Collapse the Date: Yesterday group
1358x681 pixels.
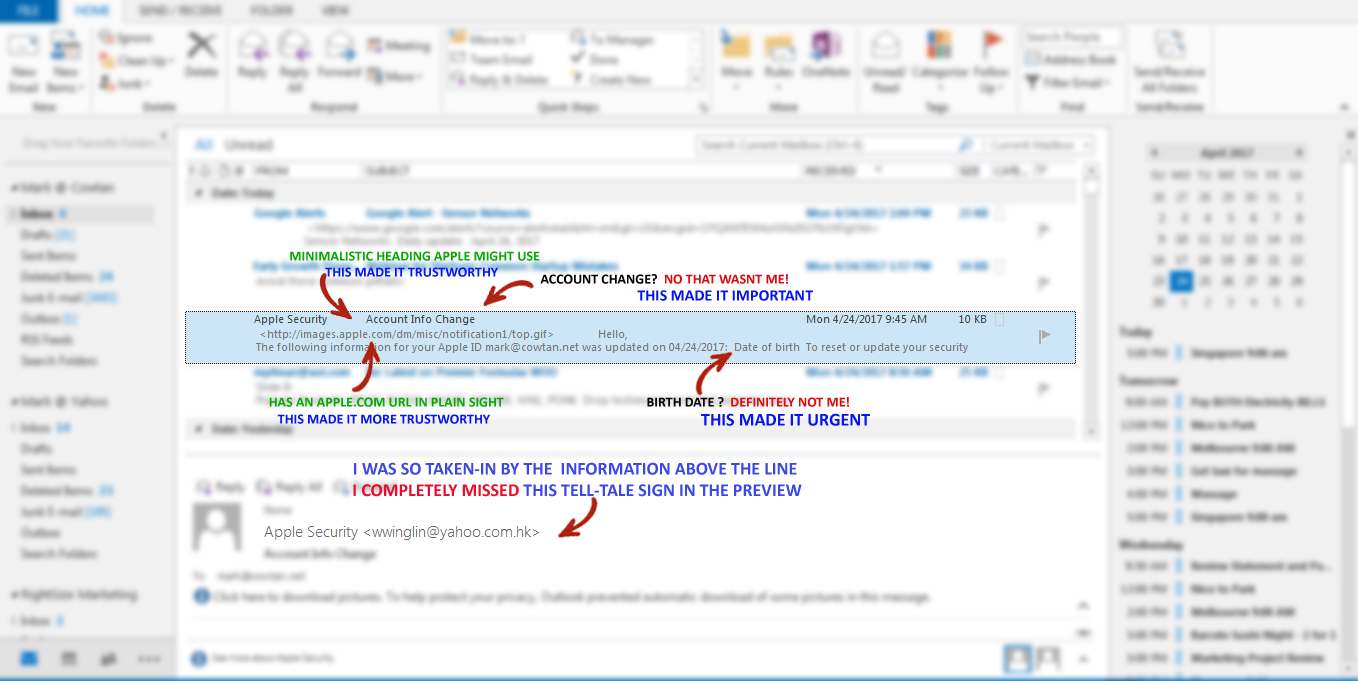(198, 428)
